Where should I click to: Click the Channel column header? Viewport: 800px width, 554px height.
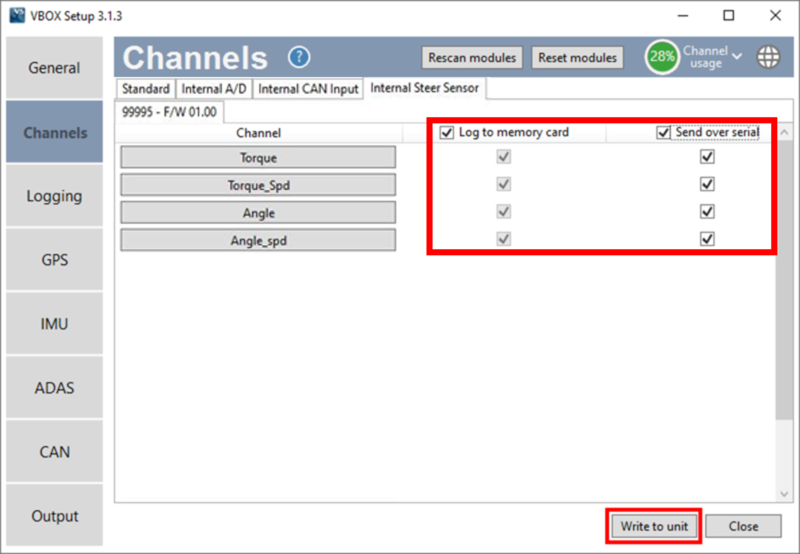pos(259,133)
